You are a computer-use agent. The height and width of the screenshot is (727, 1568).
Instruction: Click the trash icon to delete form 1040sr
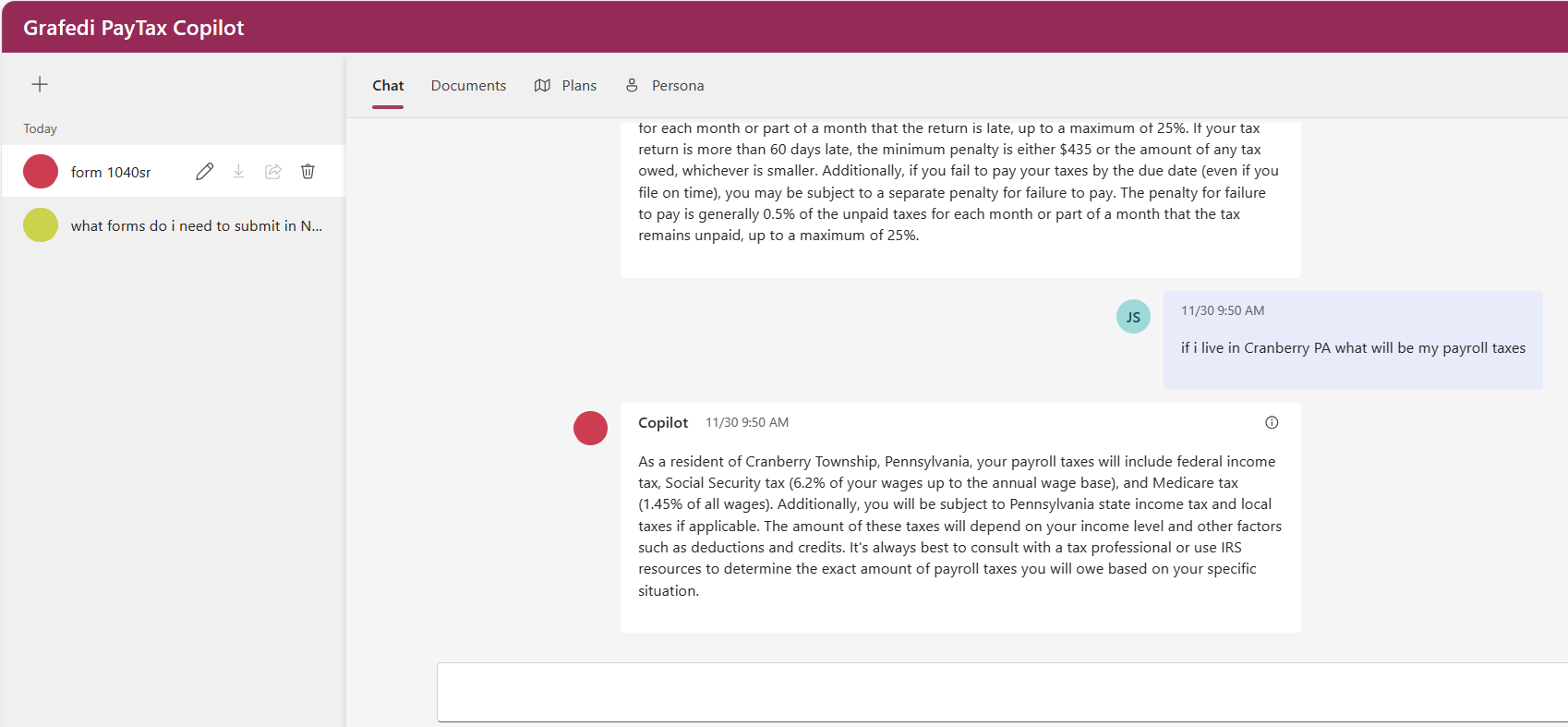coord(308,172)
